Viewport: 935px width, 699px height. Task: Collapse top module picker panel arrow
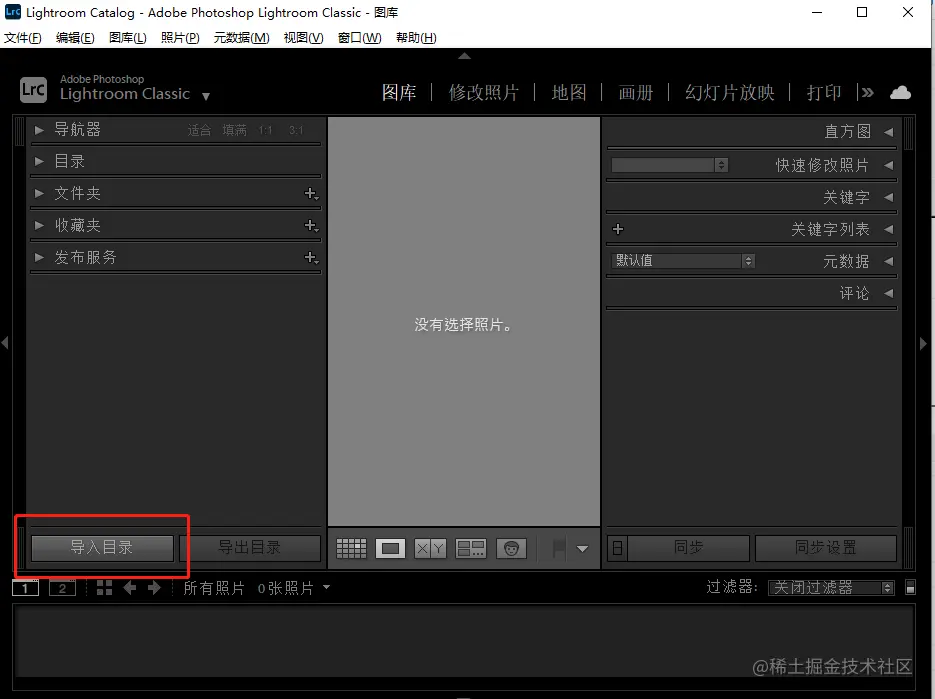[465, 56]
